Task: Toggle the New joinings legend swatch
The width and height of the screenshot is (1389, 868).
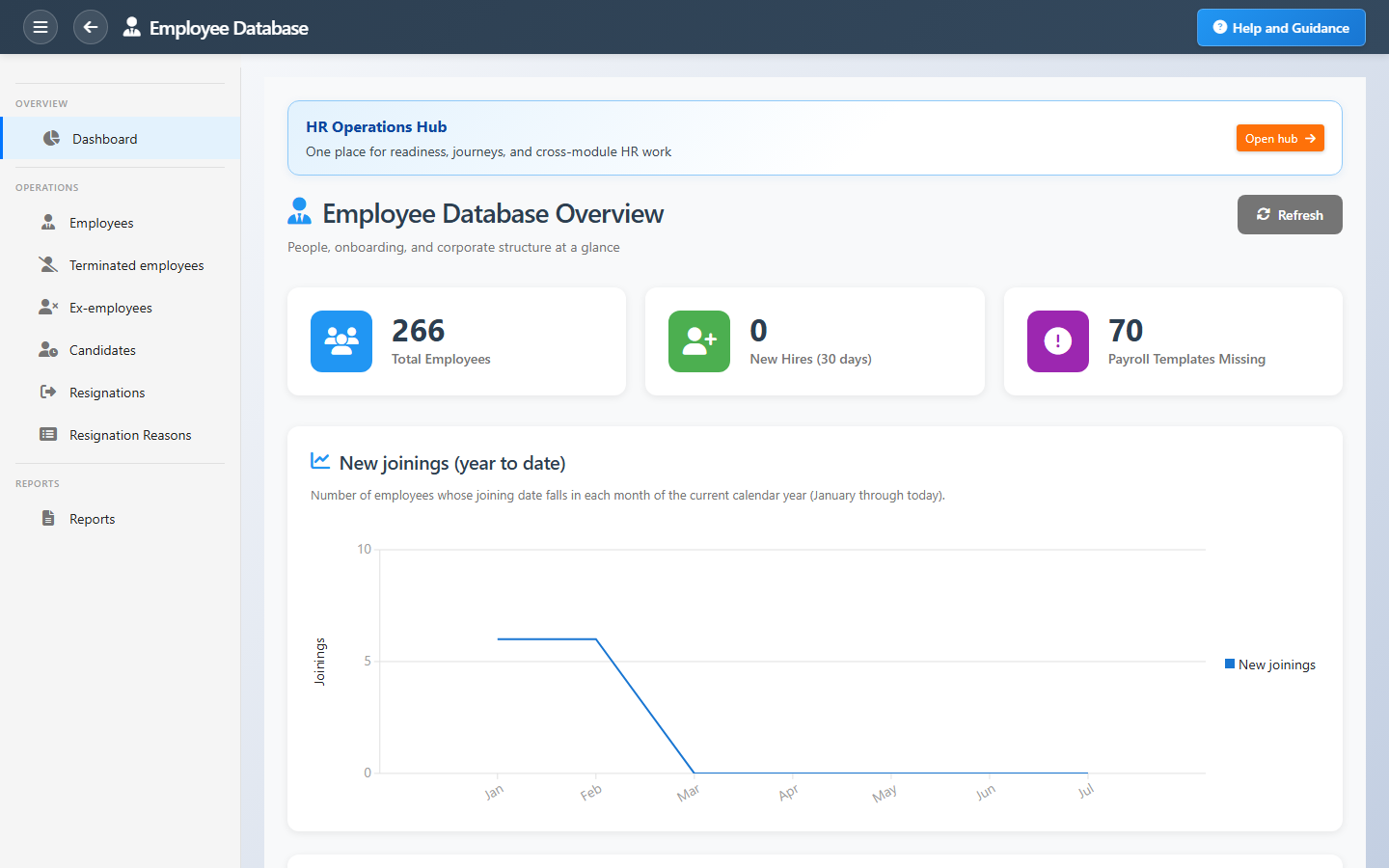Action: click(x=1230, y=664)
